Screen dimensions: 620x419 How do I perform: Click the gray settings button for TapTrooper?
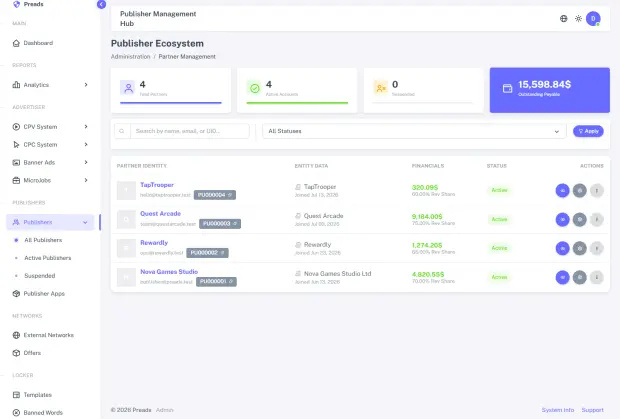[580, 191]
